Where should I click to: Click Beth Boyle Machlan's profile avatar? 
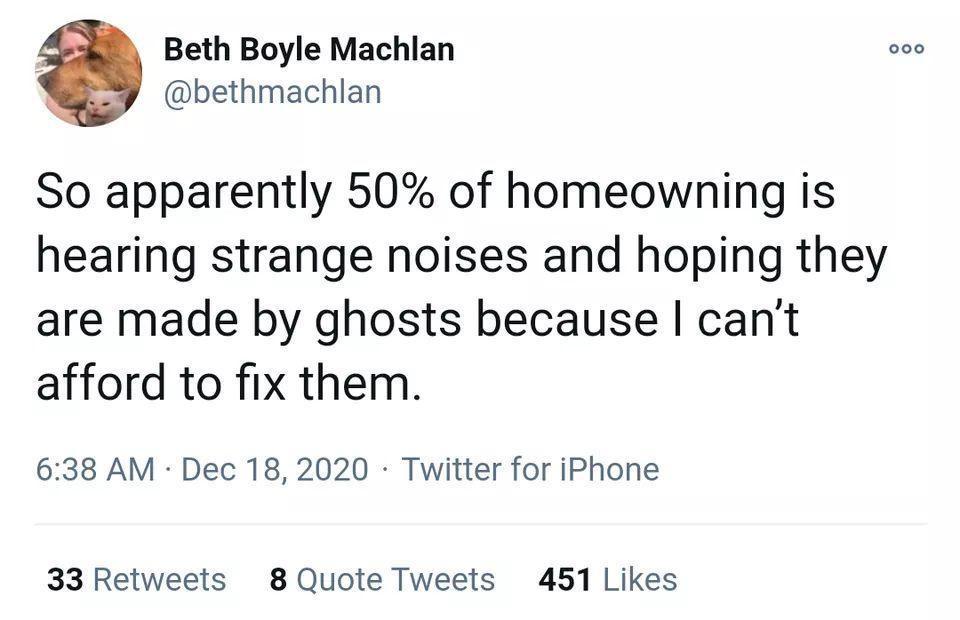88,73
